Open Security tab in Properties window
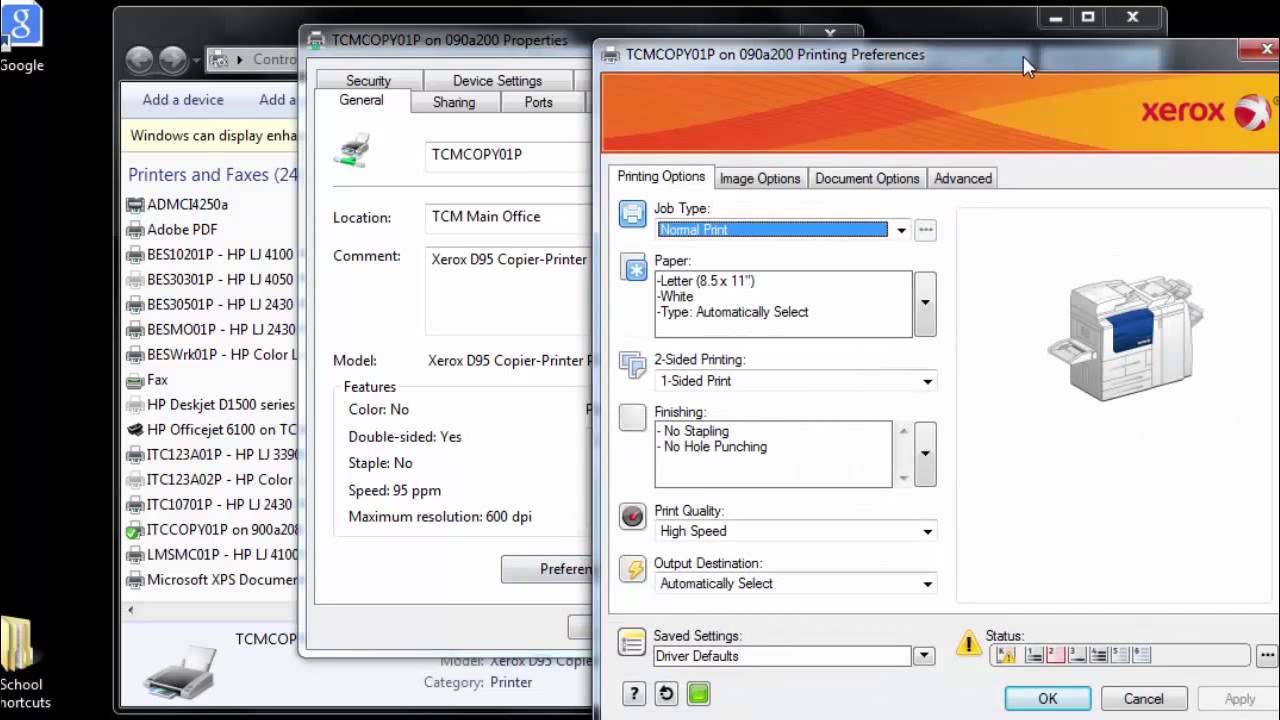The height and width of the screenshot is (720, 1280). [x=368, y=80]
